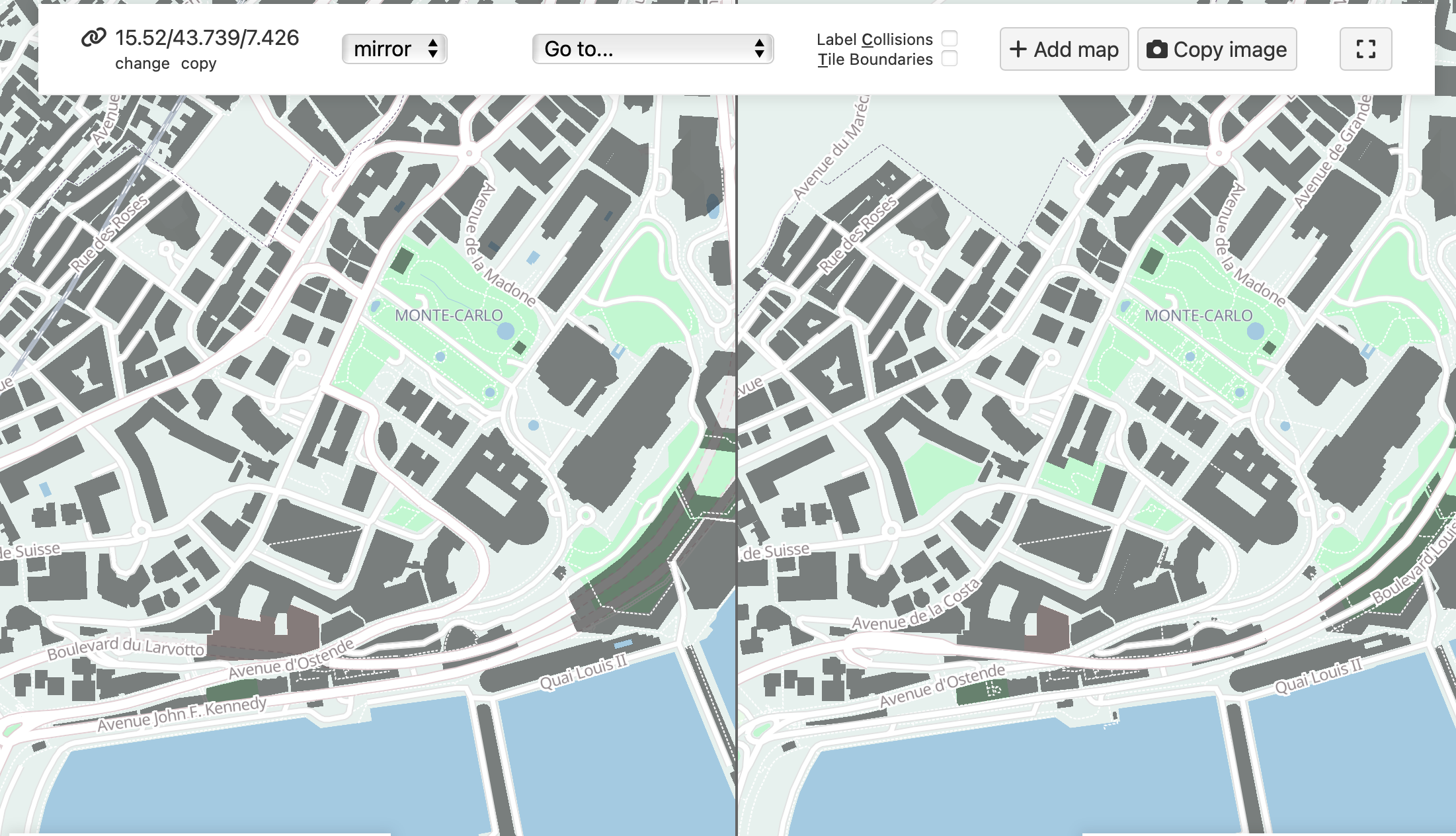Enable Tile Boundaries checkbox
1456x836 pixels.
coord(950,59)
